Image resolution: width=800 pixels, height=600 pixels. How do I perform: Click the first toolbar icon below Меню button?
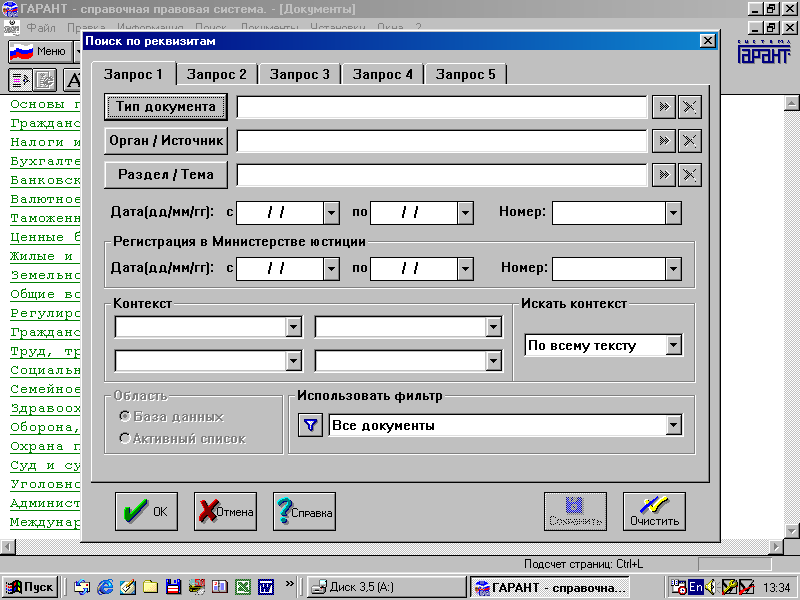point(21,80)
